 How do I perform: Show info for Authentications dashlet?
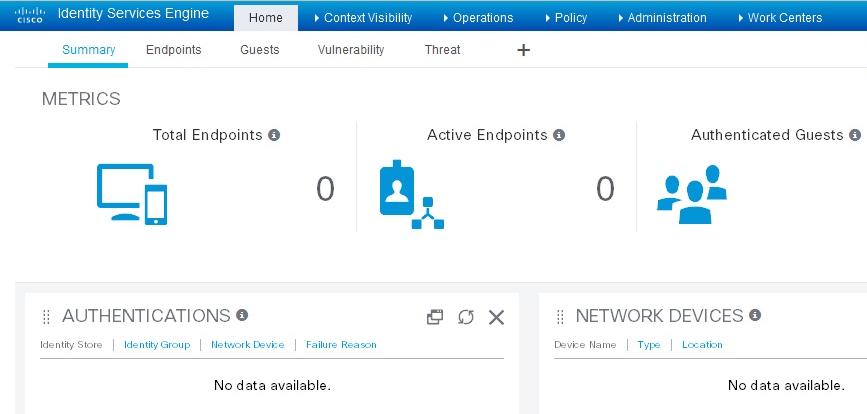(242, 315)
